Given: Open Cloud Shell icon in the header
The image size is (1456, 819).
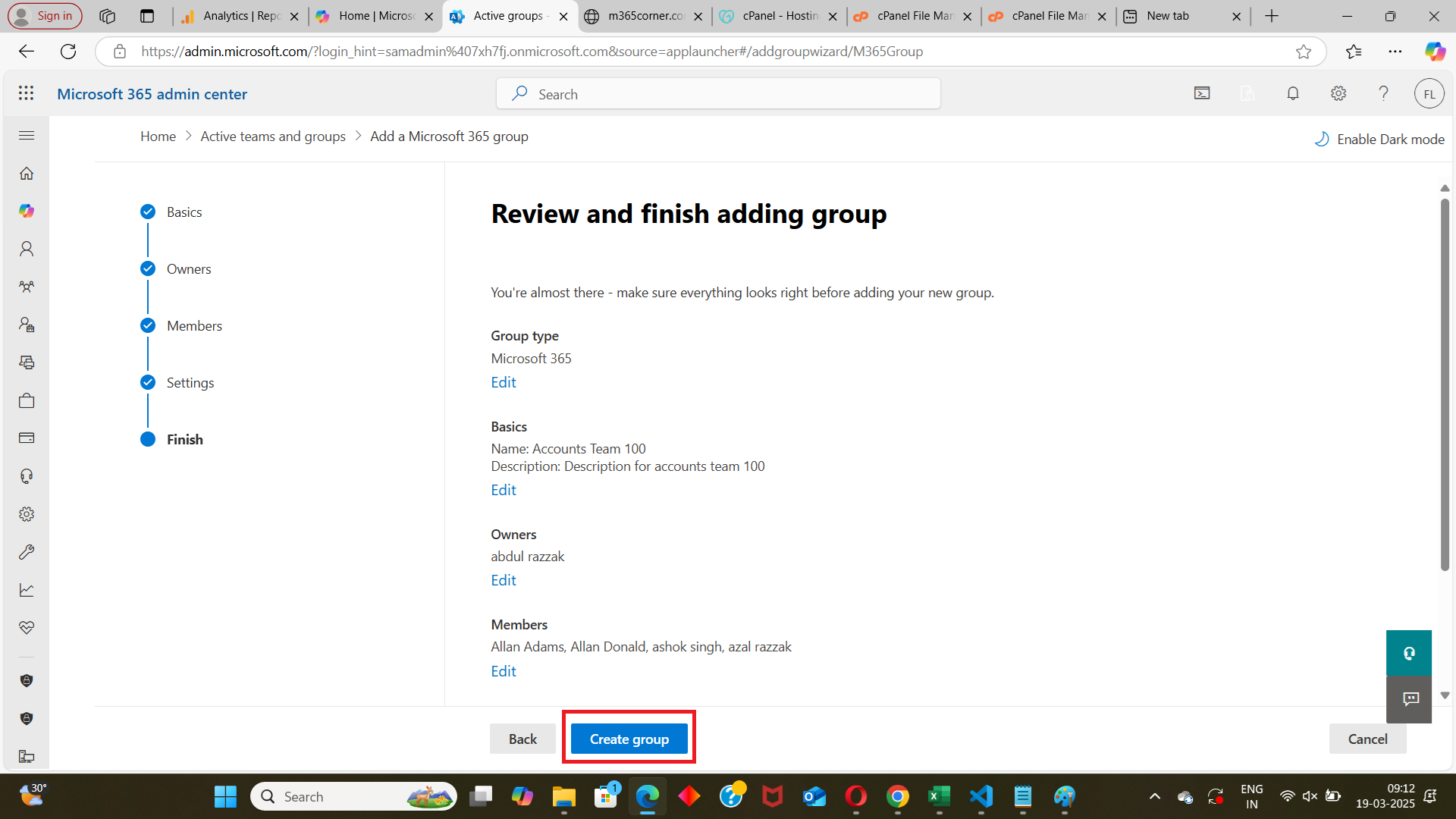Looking at the screenshot, I should tap(1202, 93).
